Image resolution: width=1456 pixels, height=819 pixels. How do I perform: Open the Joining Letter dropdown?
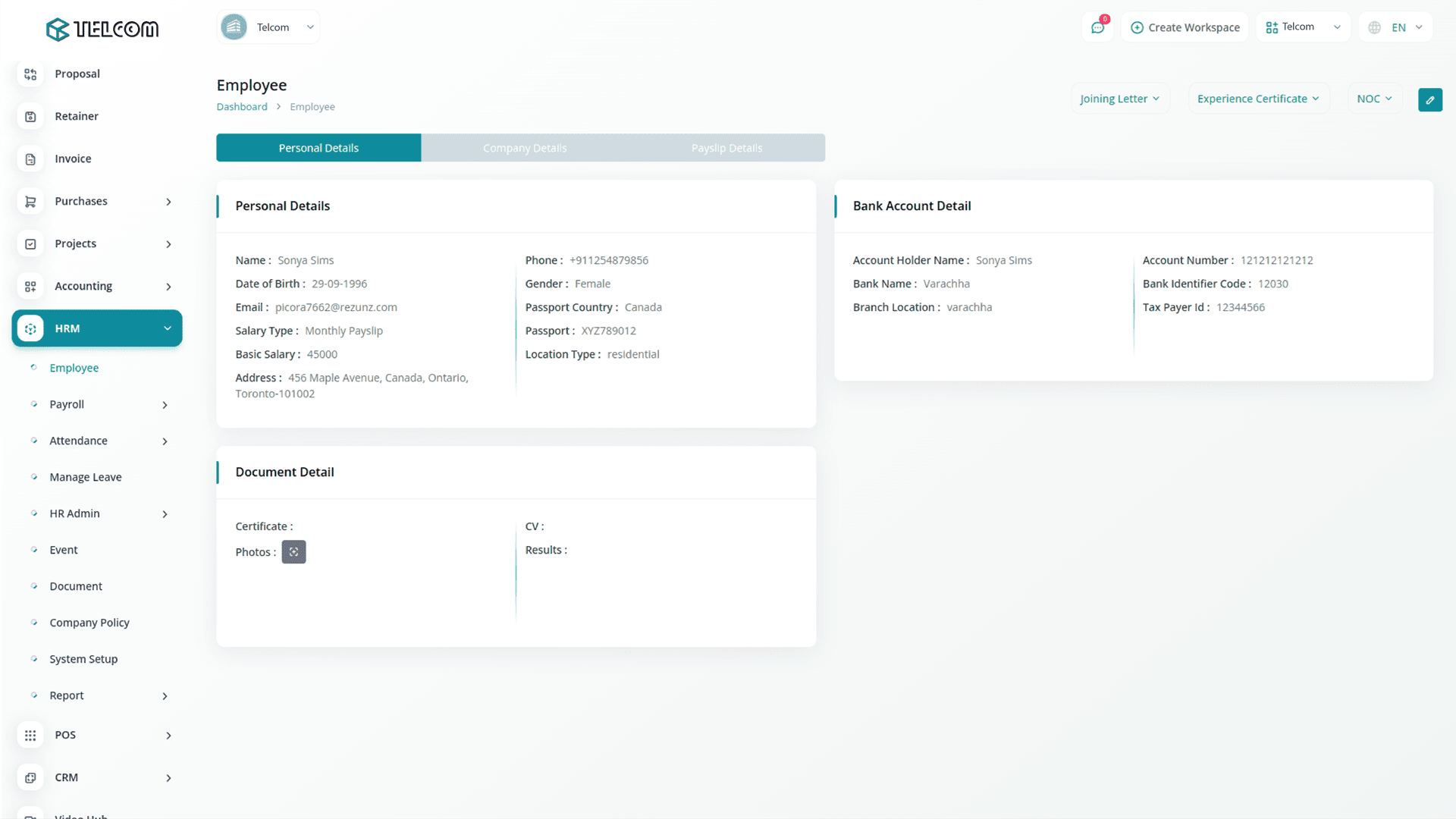[1119, 99]
